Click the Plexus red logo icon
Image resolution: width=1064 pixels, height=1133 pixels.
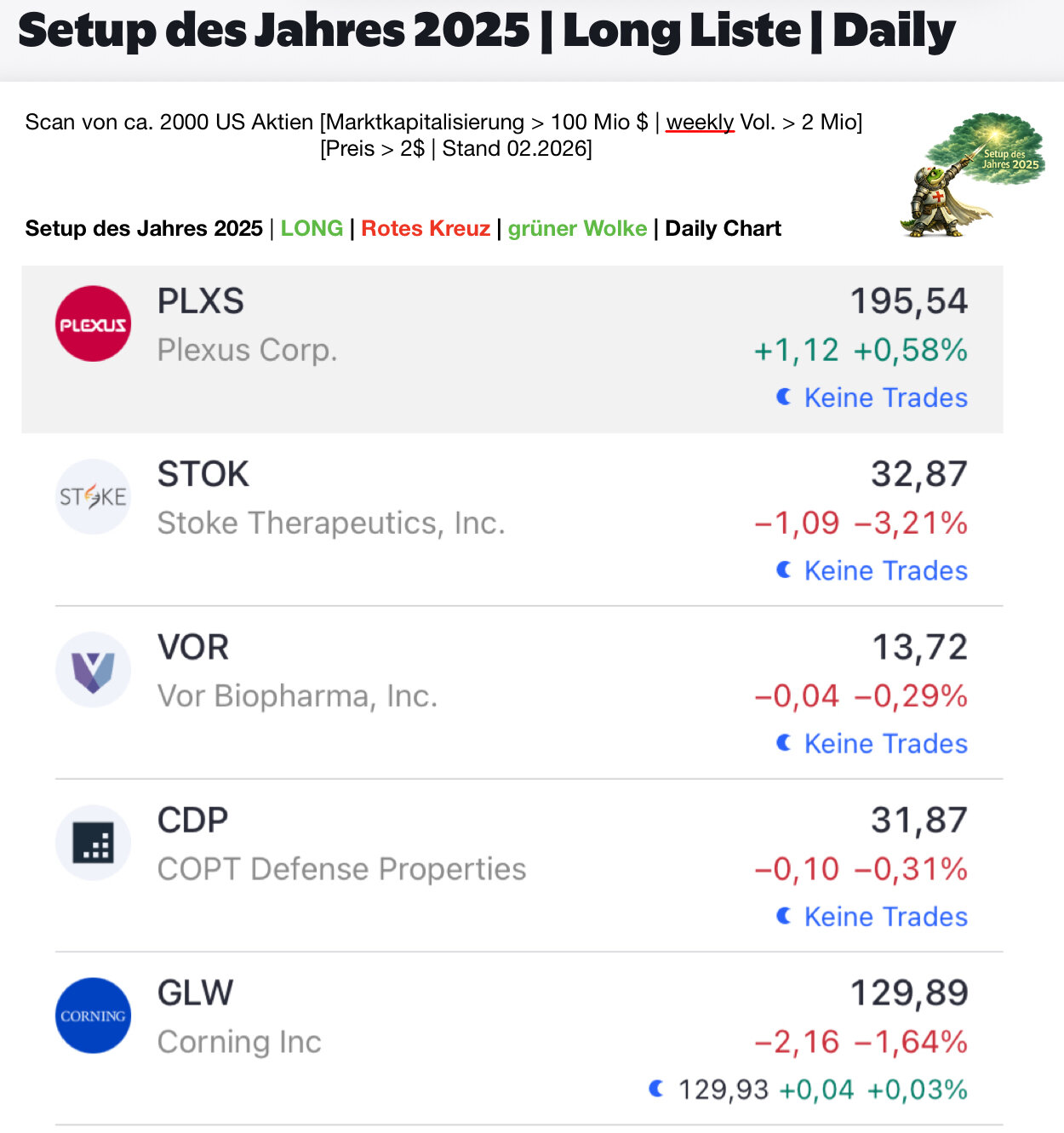tap(93, 323)
